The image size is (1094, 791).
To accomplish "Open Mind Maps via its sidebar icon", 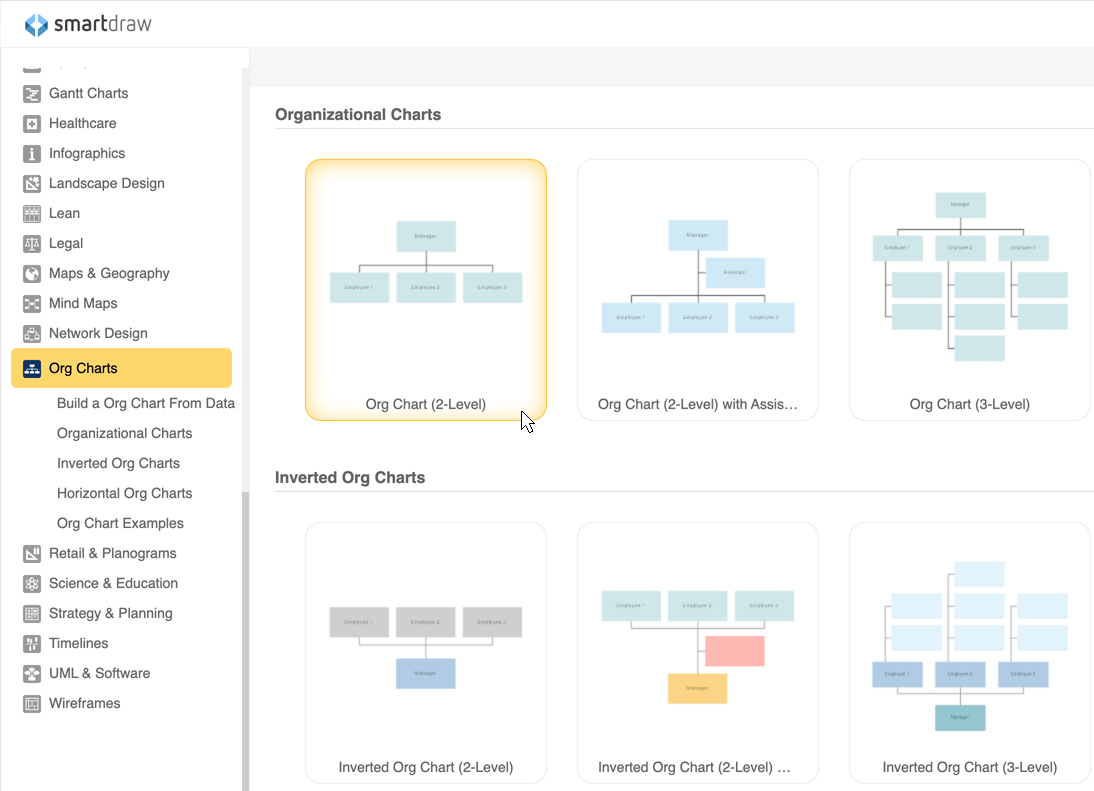I will tap(31, 303).
